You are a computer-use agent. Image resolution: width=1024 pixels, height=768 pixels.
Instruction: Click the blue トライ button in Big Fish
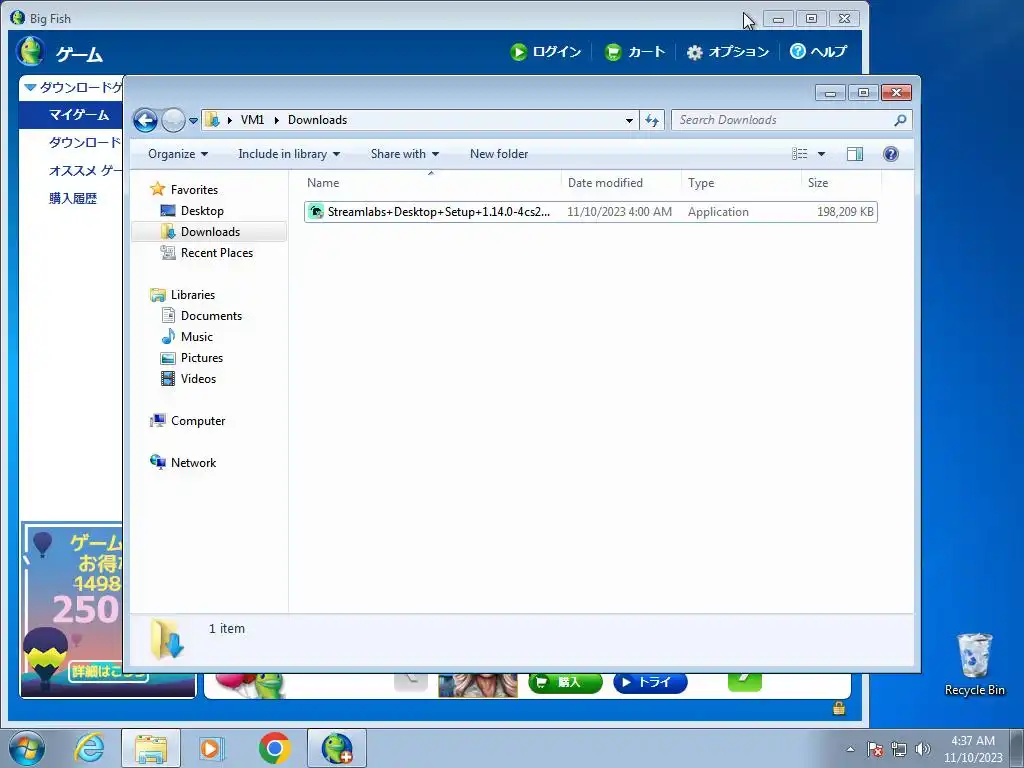[650, 682]
